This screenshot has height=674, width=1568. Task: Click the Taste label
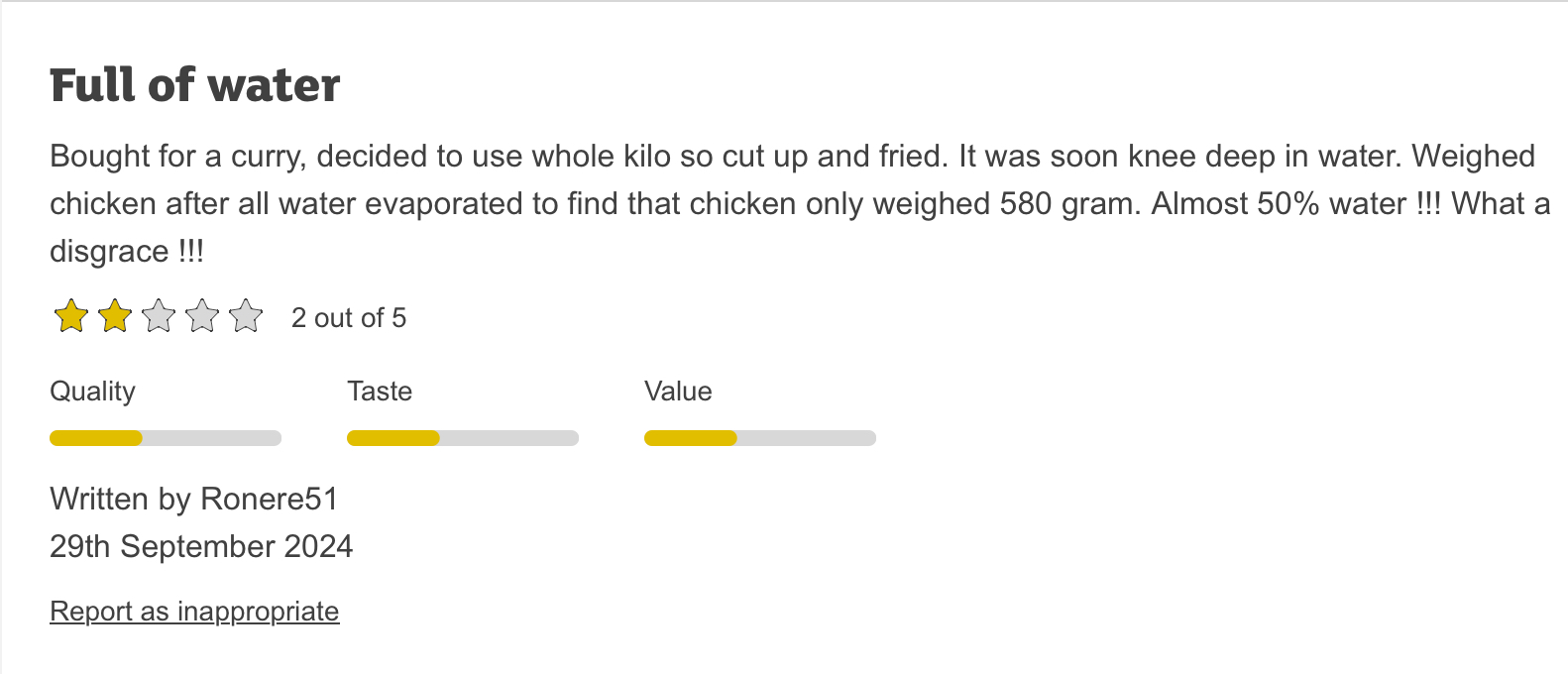click(x=380, y=392)
